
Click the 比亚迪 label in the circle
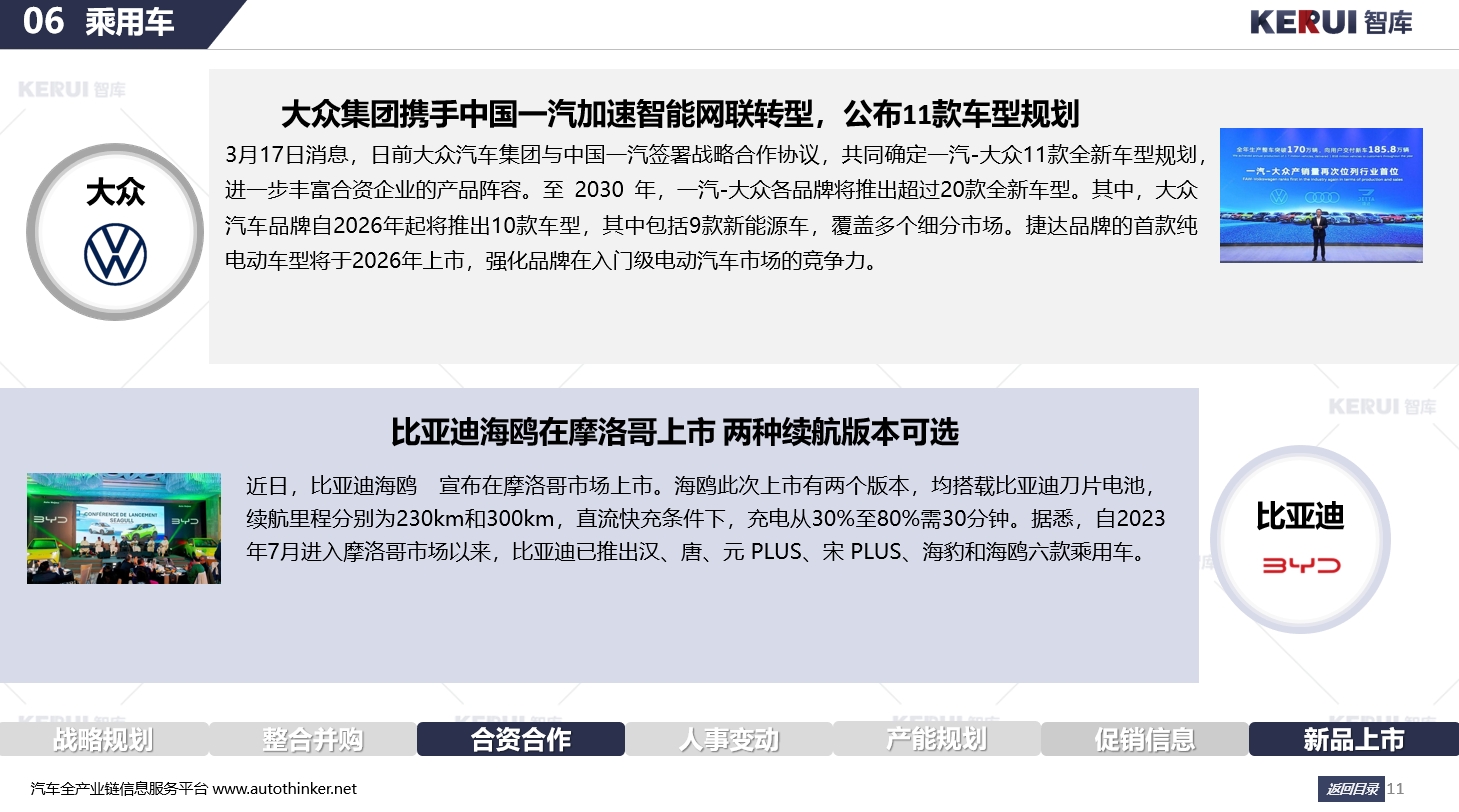pos(1300,517)
